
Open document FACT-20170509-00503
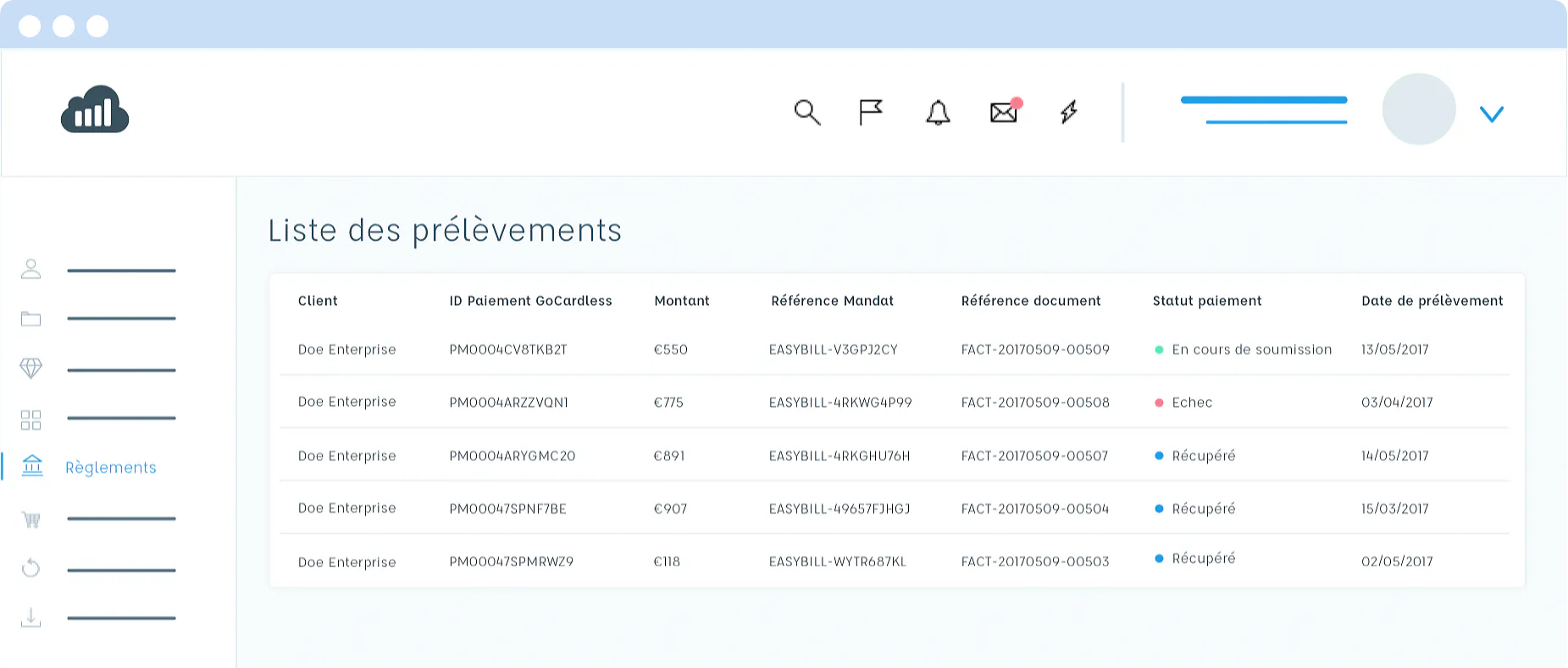(x=1035, y=561)
